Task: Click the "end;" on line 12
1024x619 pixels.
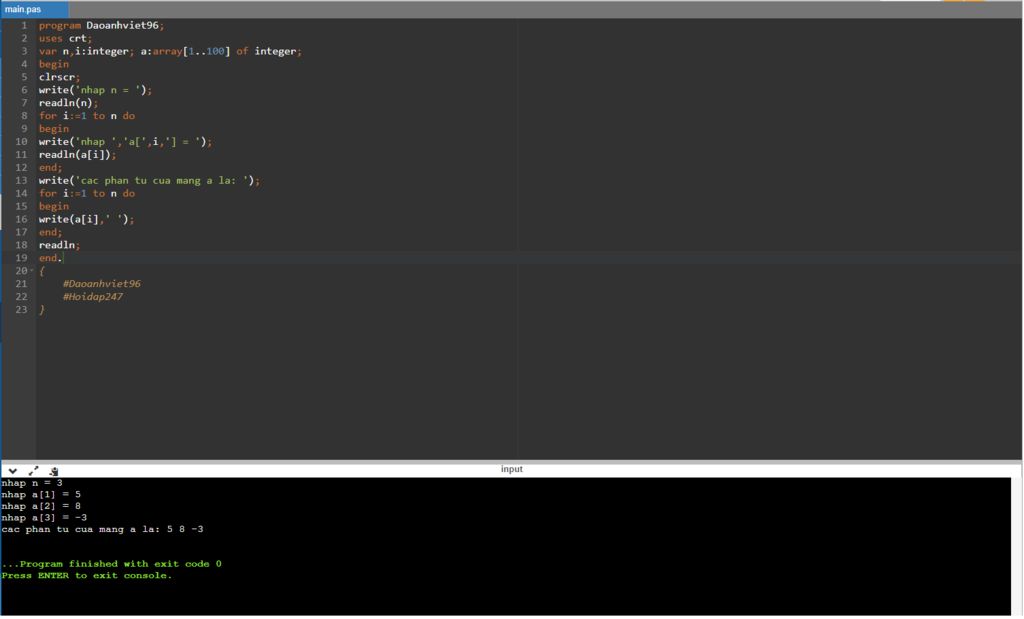Action: [50, 168]
